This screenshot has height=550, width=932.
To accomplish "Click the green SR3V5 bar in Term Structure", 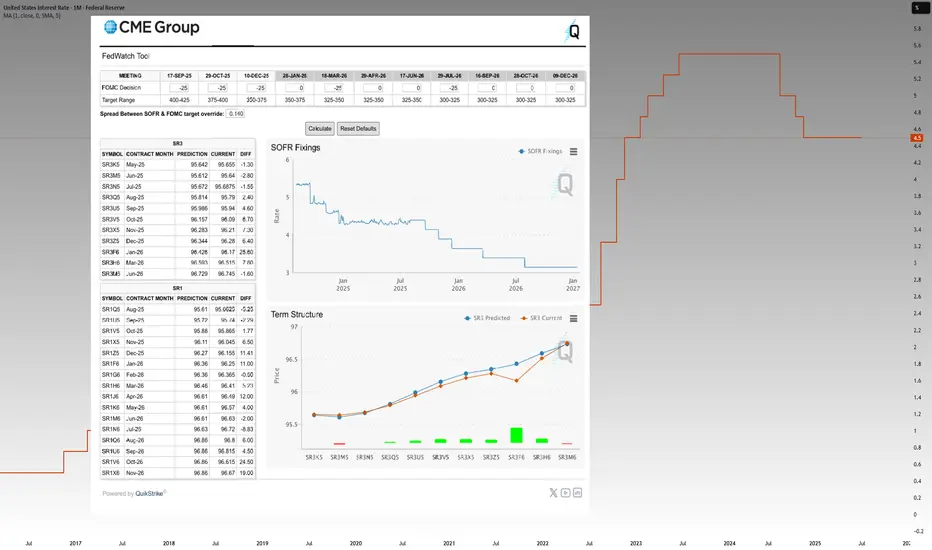I will [x=440, y=441].
